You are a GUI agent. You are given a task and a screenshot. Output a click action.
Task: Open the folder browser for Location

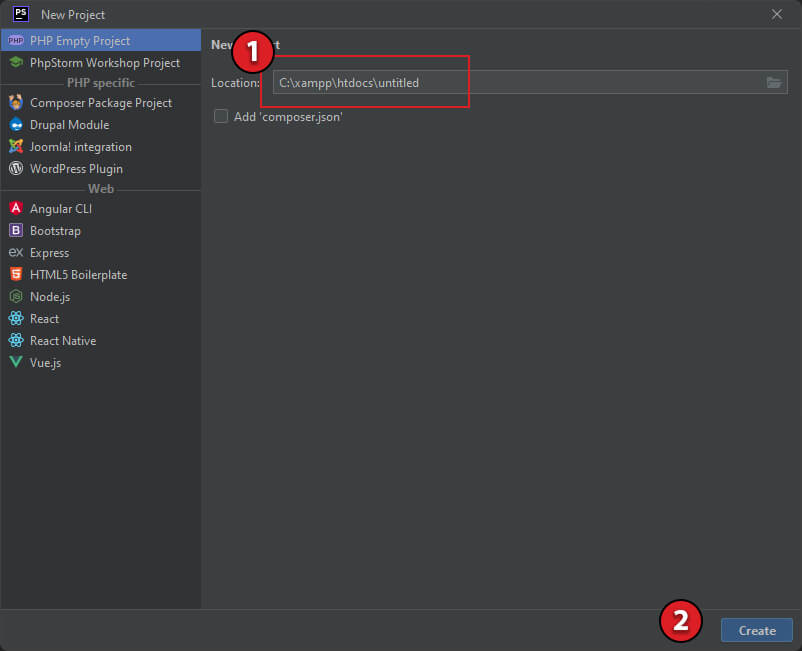[773, 82]
